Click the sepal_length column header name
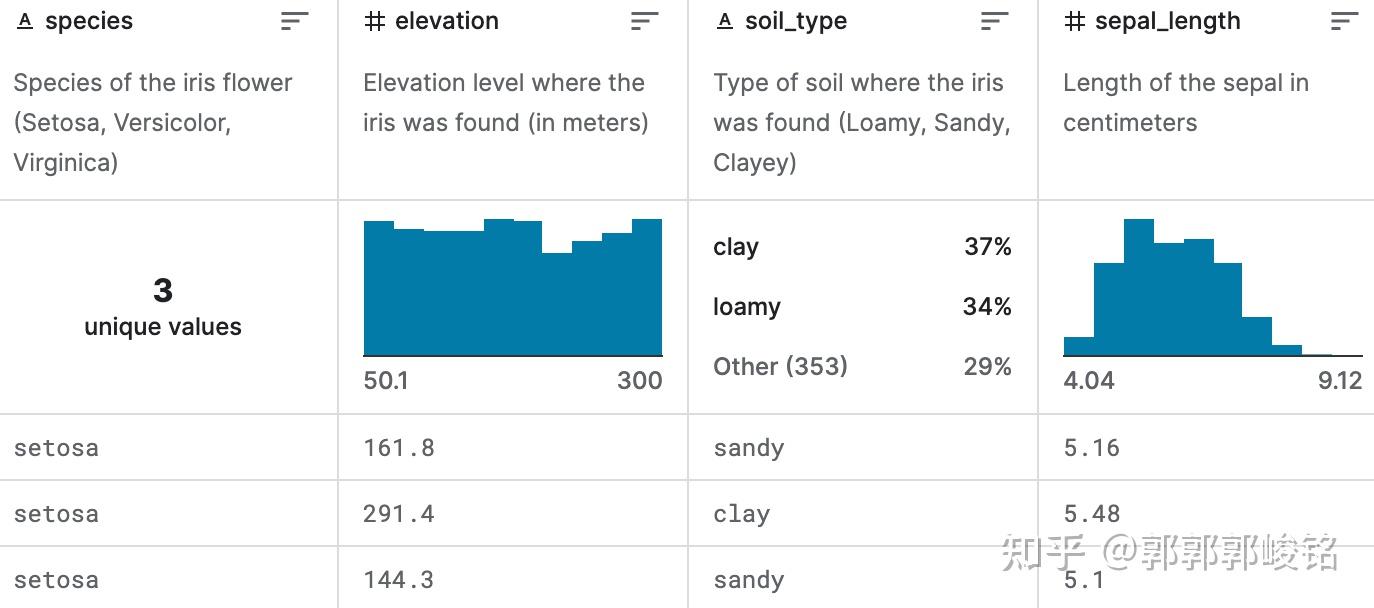Screen dimensions: 1374x608 1168,21
